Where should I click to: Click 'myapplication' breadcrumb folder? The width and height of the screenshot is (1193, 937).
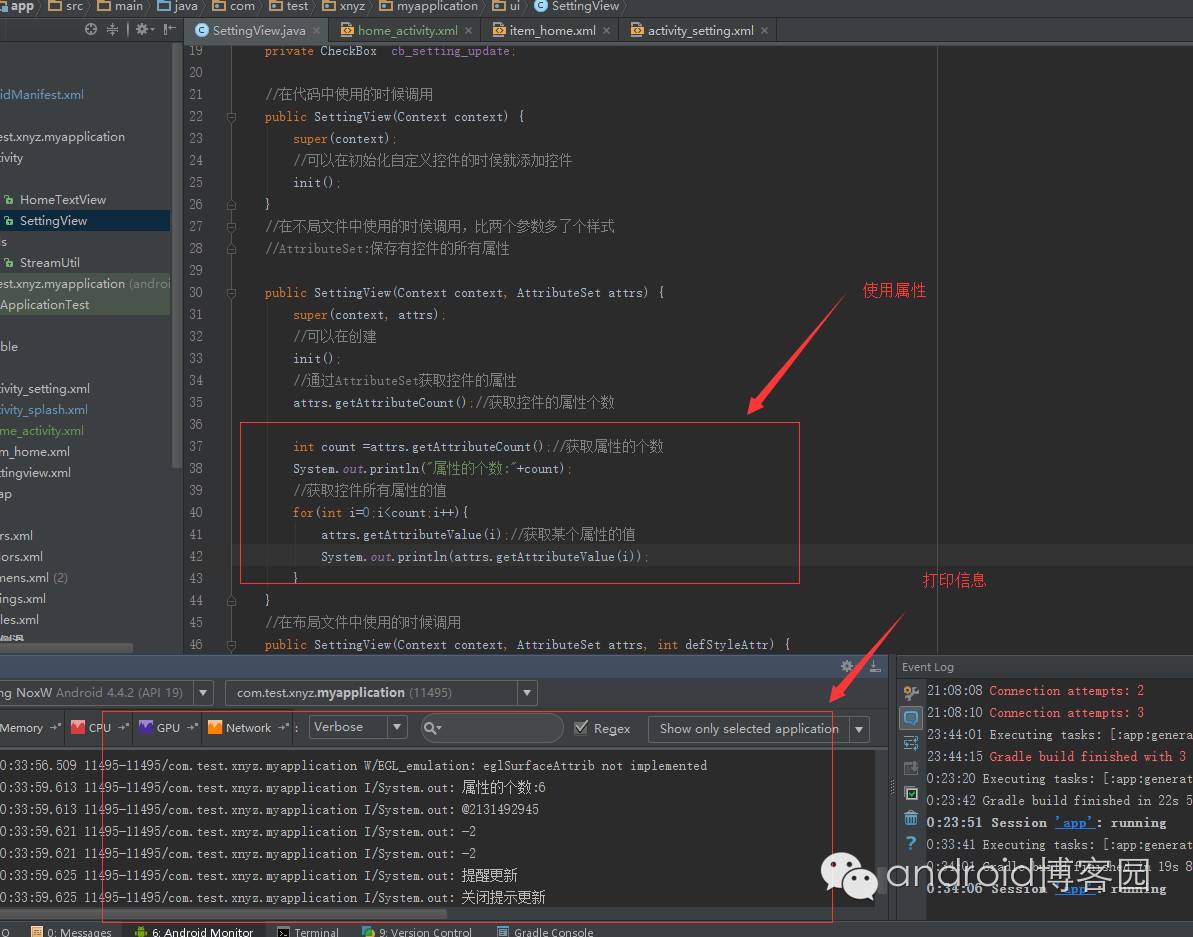click(429, 6)
